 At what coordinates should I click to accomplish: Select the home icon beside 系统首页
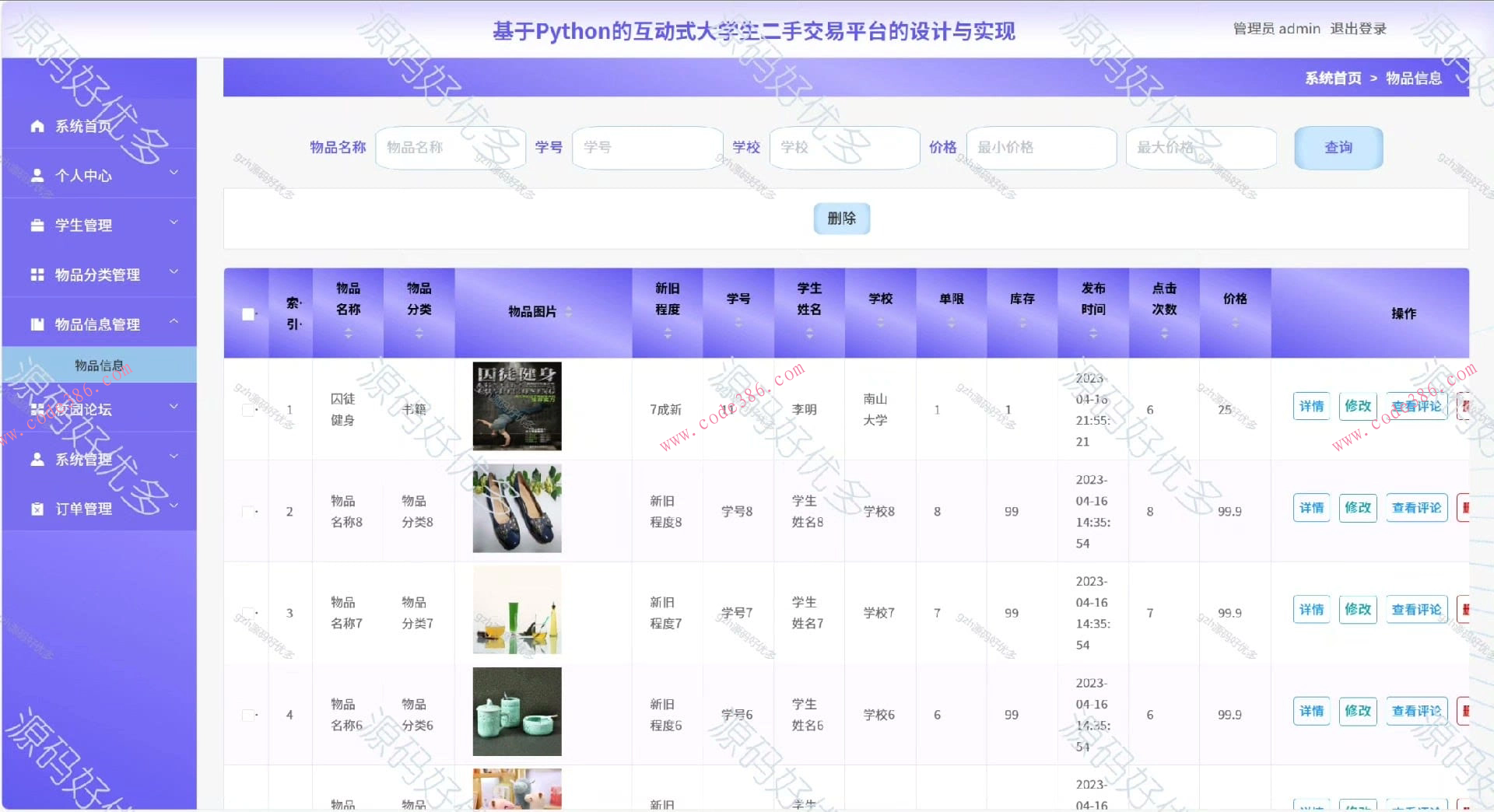37,125
